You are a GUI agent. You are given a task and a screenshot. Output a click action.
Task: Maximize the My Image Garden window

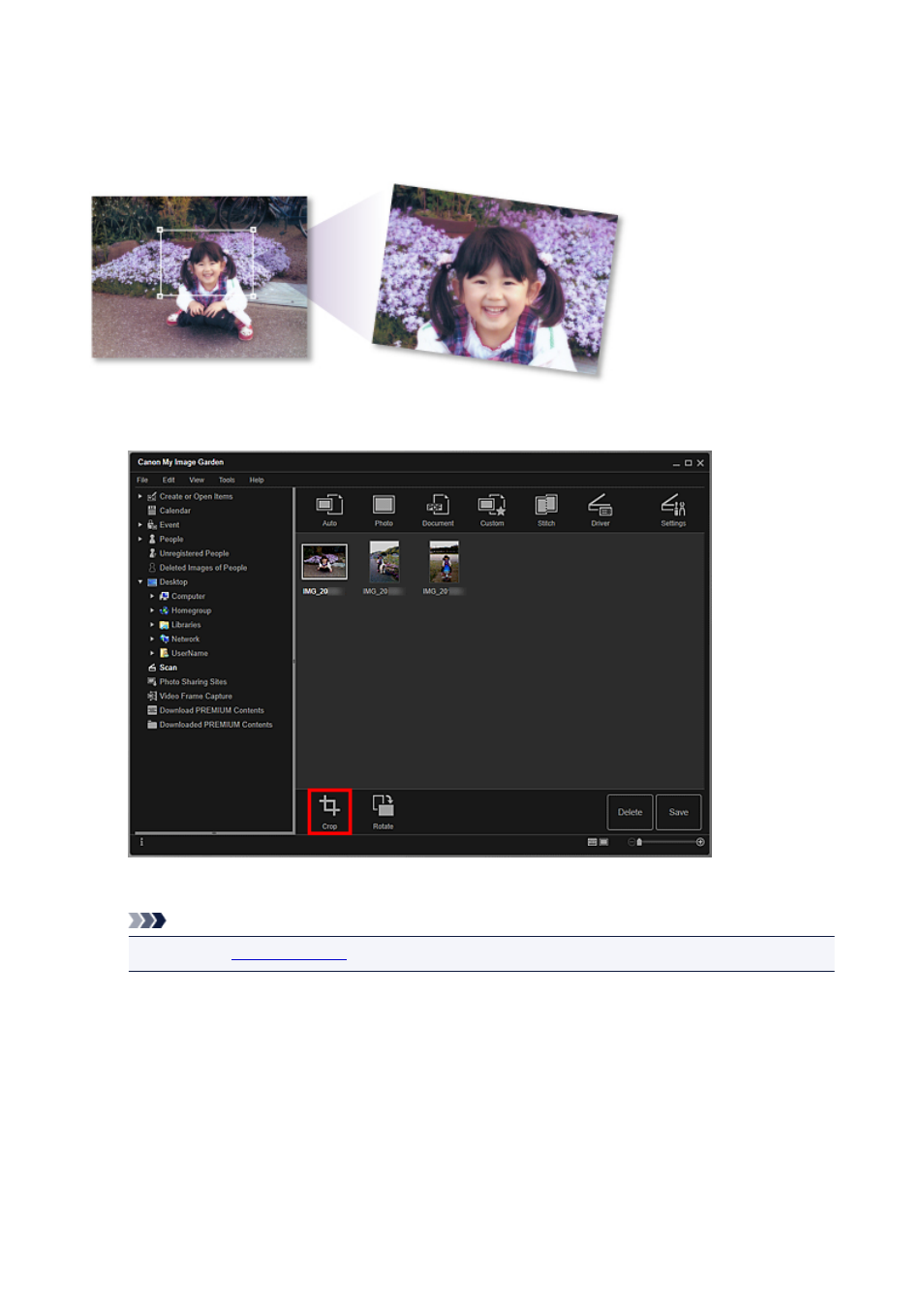pyautogui.click(x=689, y=463)
